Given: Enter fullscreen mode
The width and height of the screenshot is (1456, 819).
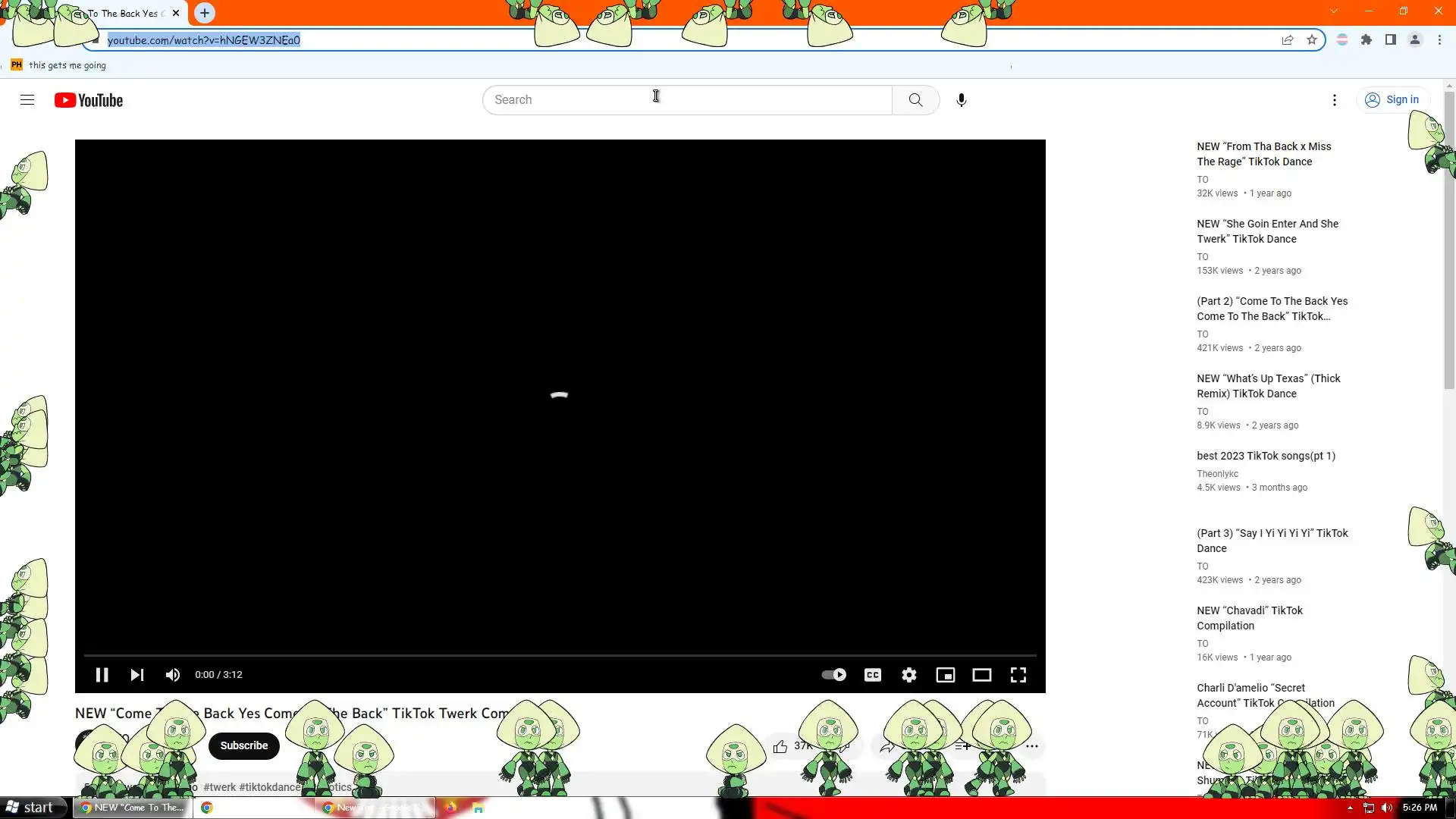Looking at the screenshot, I should coord(1018,675).
